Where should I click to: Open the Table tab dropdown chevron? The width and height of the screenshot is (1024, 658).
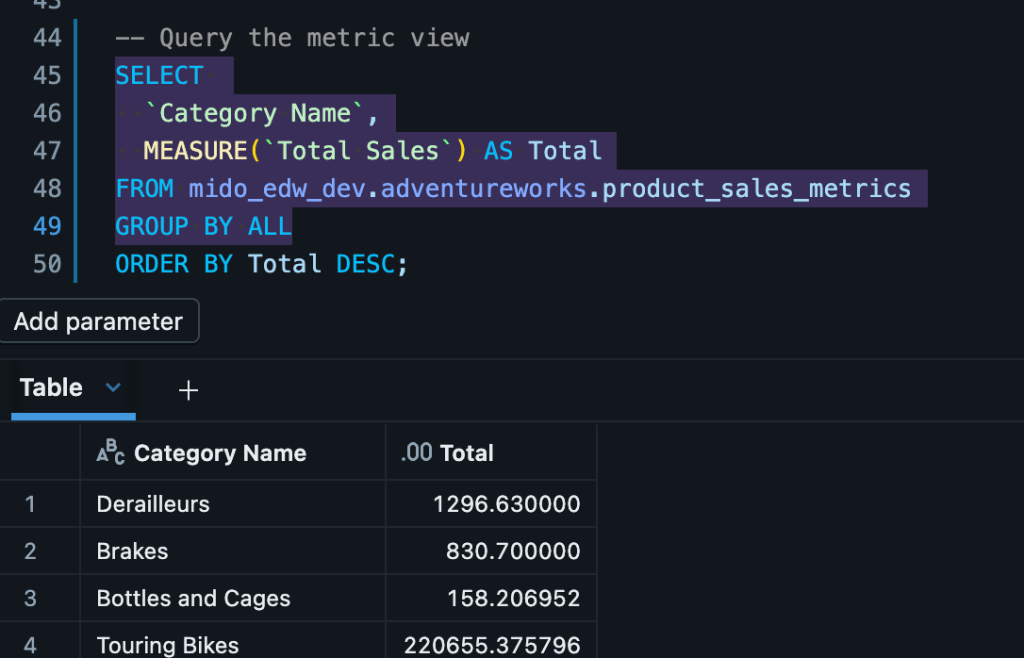(x=113, y=388)
